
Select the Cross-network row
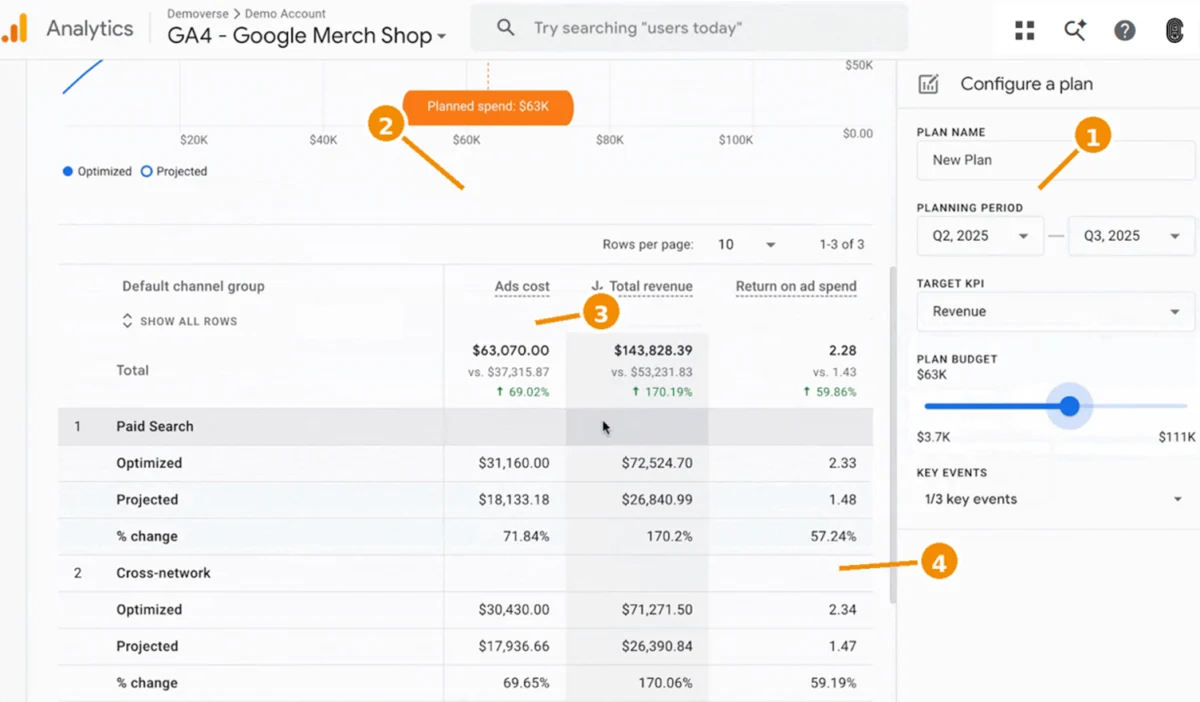(x=465, y=573)
